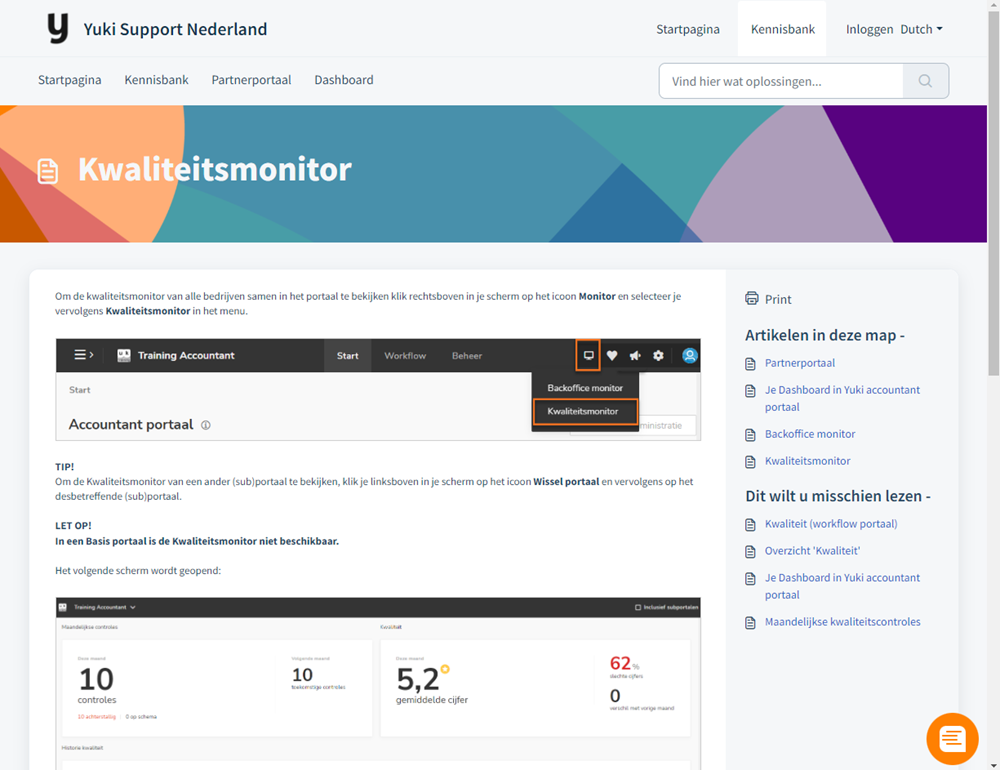Viewport: 1000px width, 770px height.
Task: Click the 'LET OP!' text
Action: pos(73,526)
